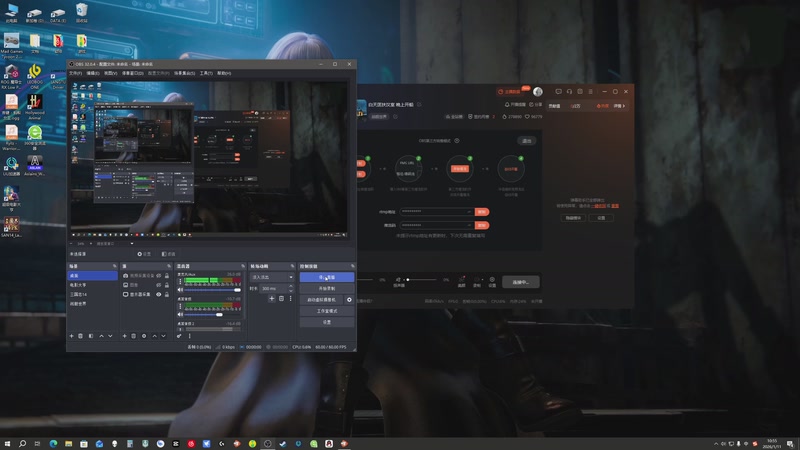Copy the stream key in streaming app

tap(482, 225)
